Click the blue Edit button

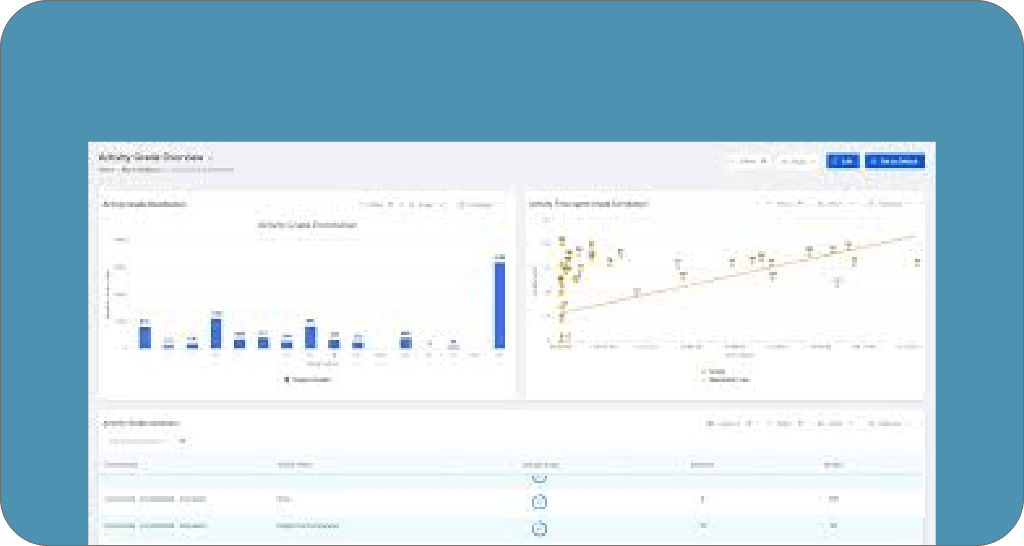pos(845,160)
